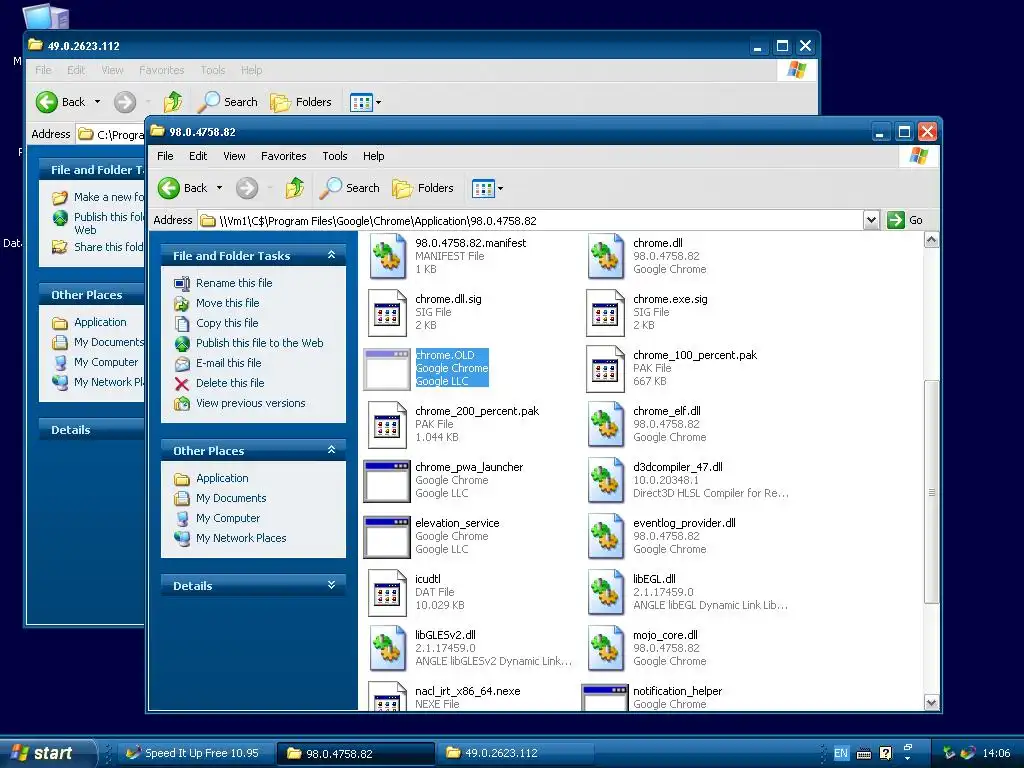Select the chrome_elf.dll file icon
Screen dimensions: 1024x768
[605, 424]
